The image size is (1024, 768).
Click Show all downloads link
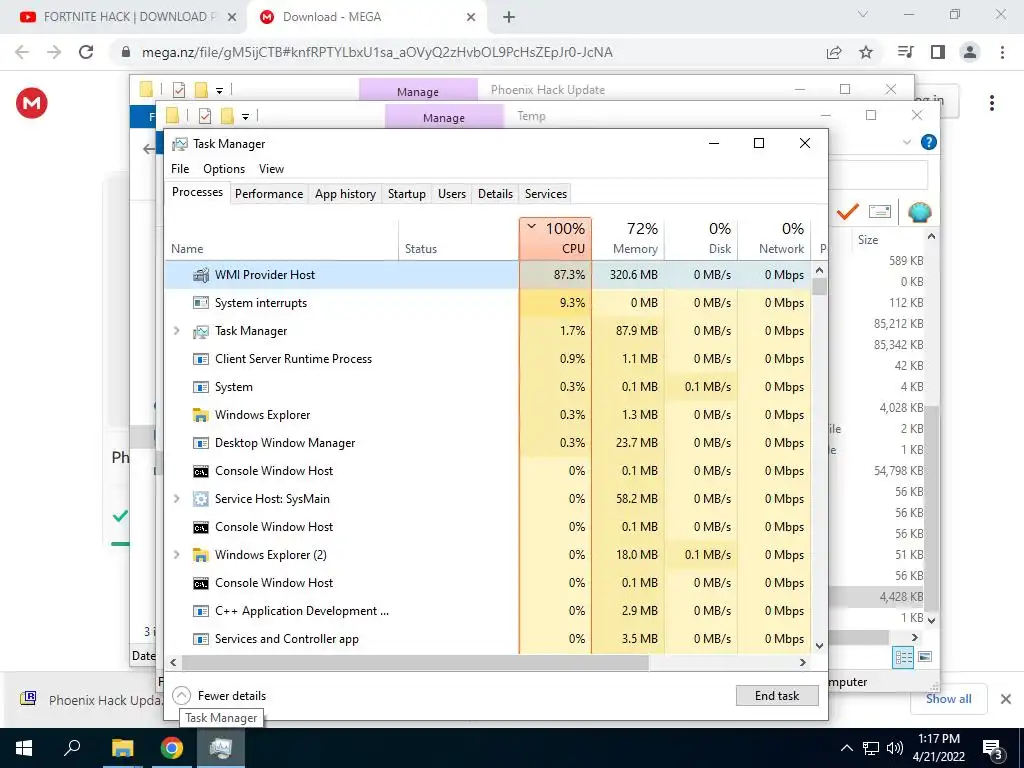coord(948,699)
